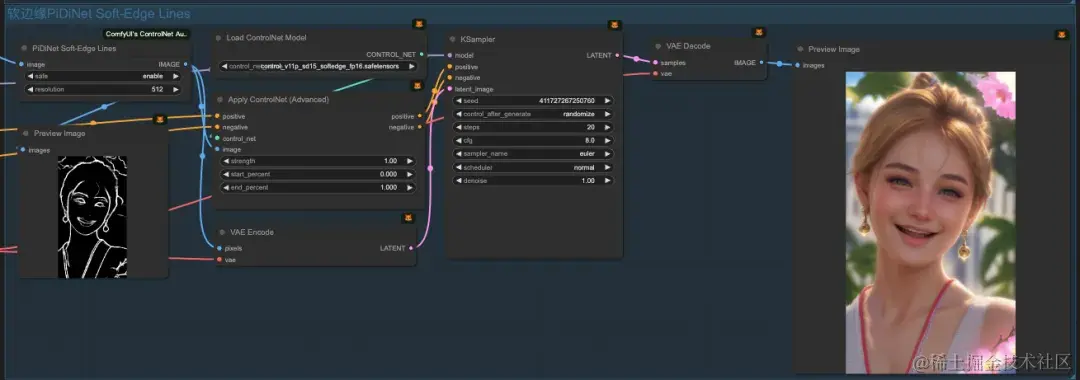Click the strength 1.00 slider field
This screenshot has width=1080, height=380.
tap(318, 161)
